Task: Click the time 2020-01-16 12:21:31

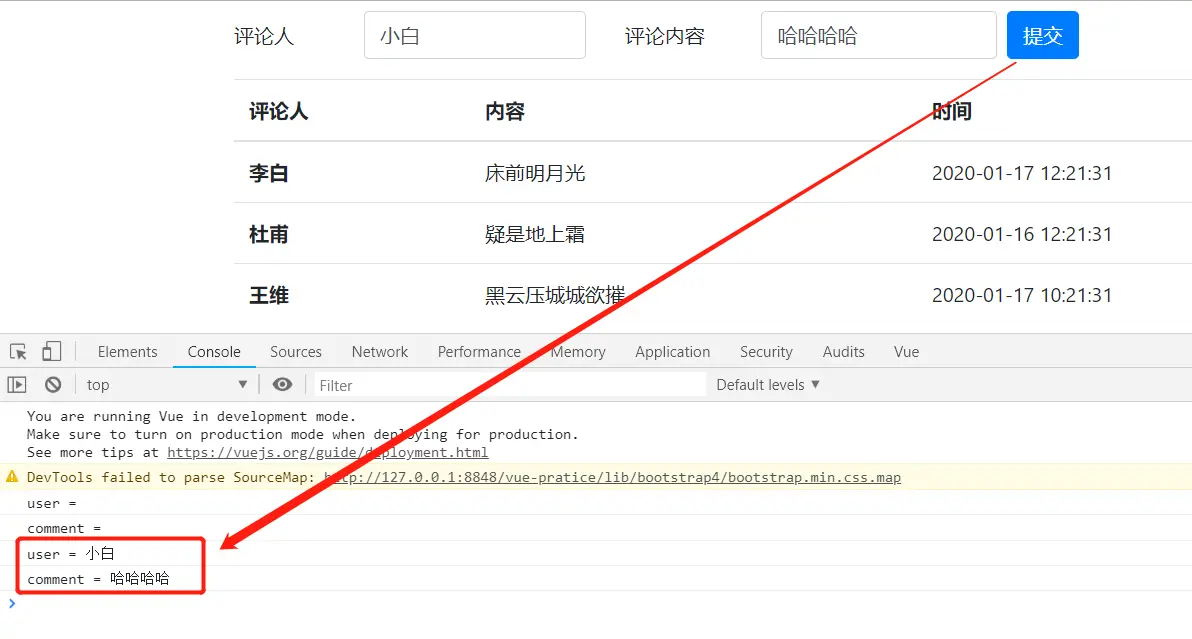Action: (x=1022, y=234)
